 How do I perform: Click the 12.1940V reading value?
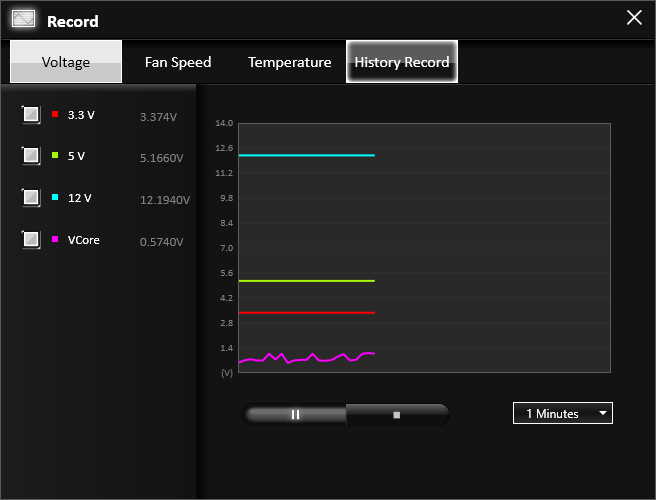pos(165,200)
